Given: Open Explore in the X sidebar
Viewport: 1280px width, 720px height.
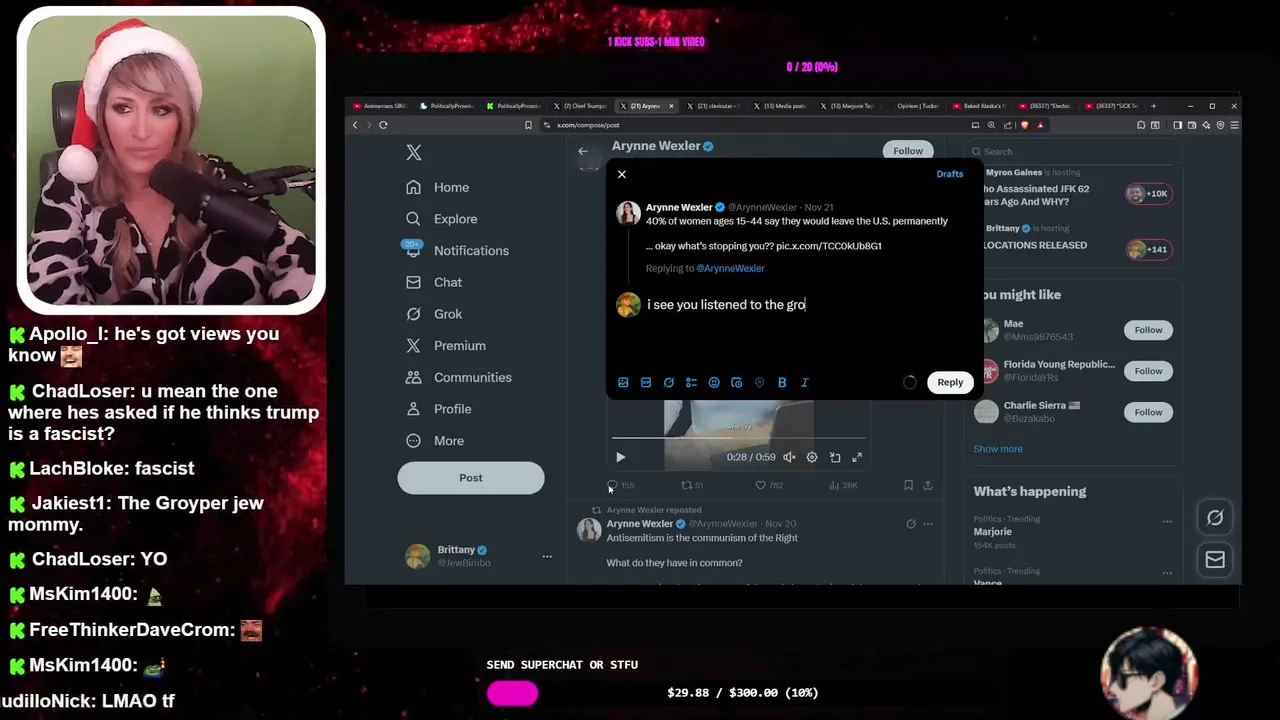Looking at the screenshot, I should pos(442,219).
